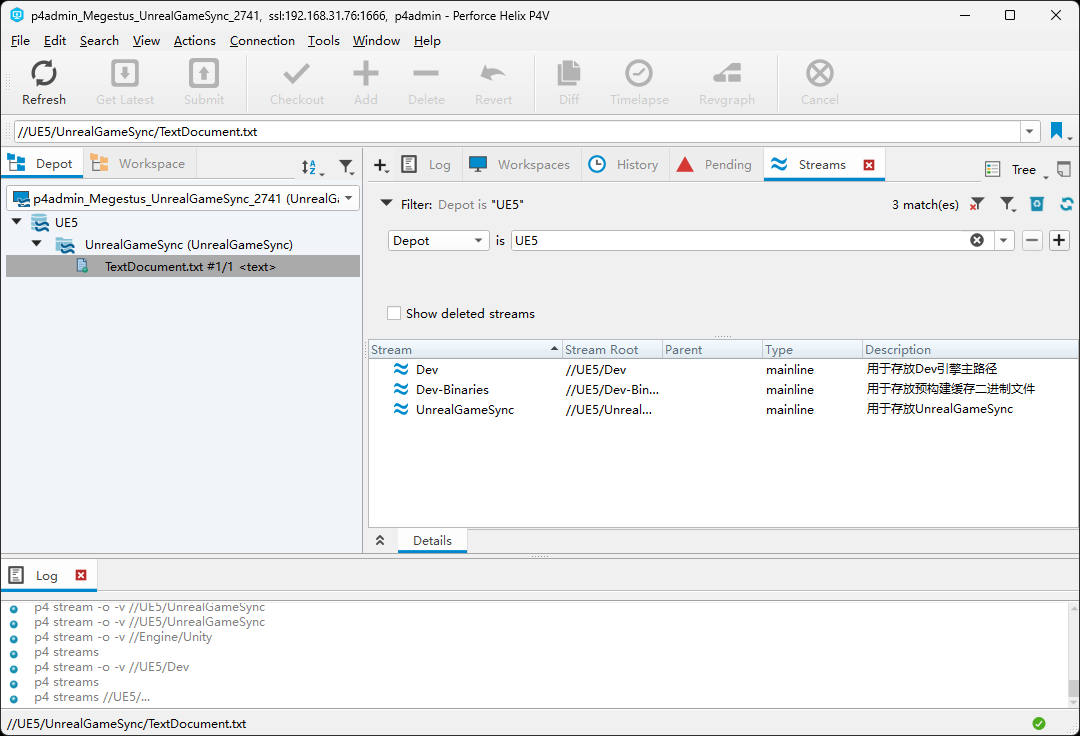Collapse the Filter section triangle

click(x=386, y=204)
